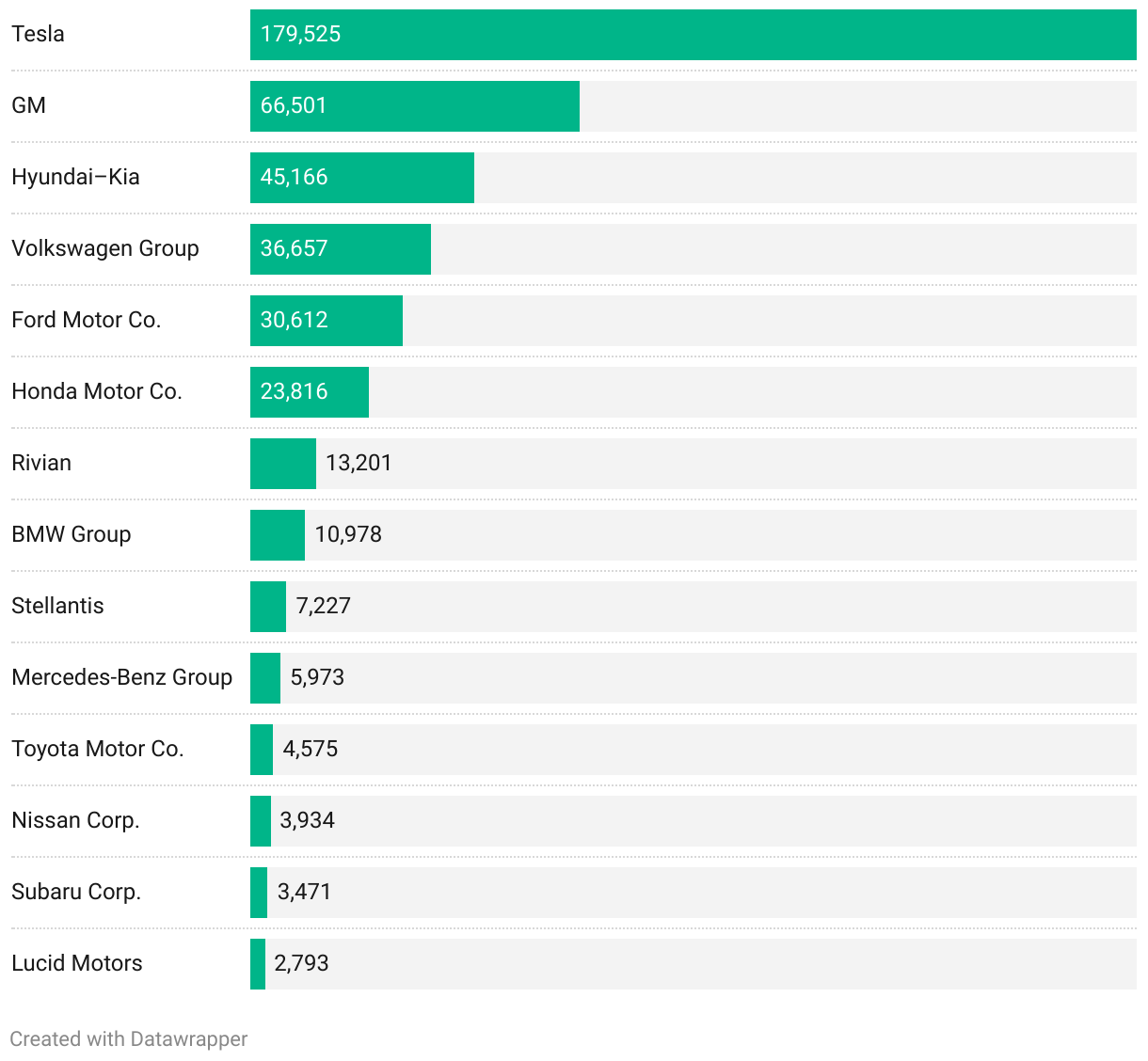The image size is (1148, 1061).
Task: Click the Toyota value label 4,575
Action: (311, 749)
